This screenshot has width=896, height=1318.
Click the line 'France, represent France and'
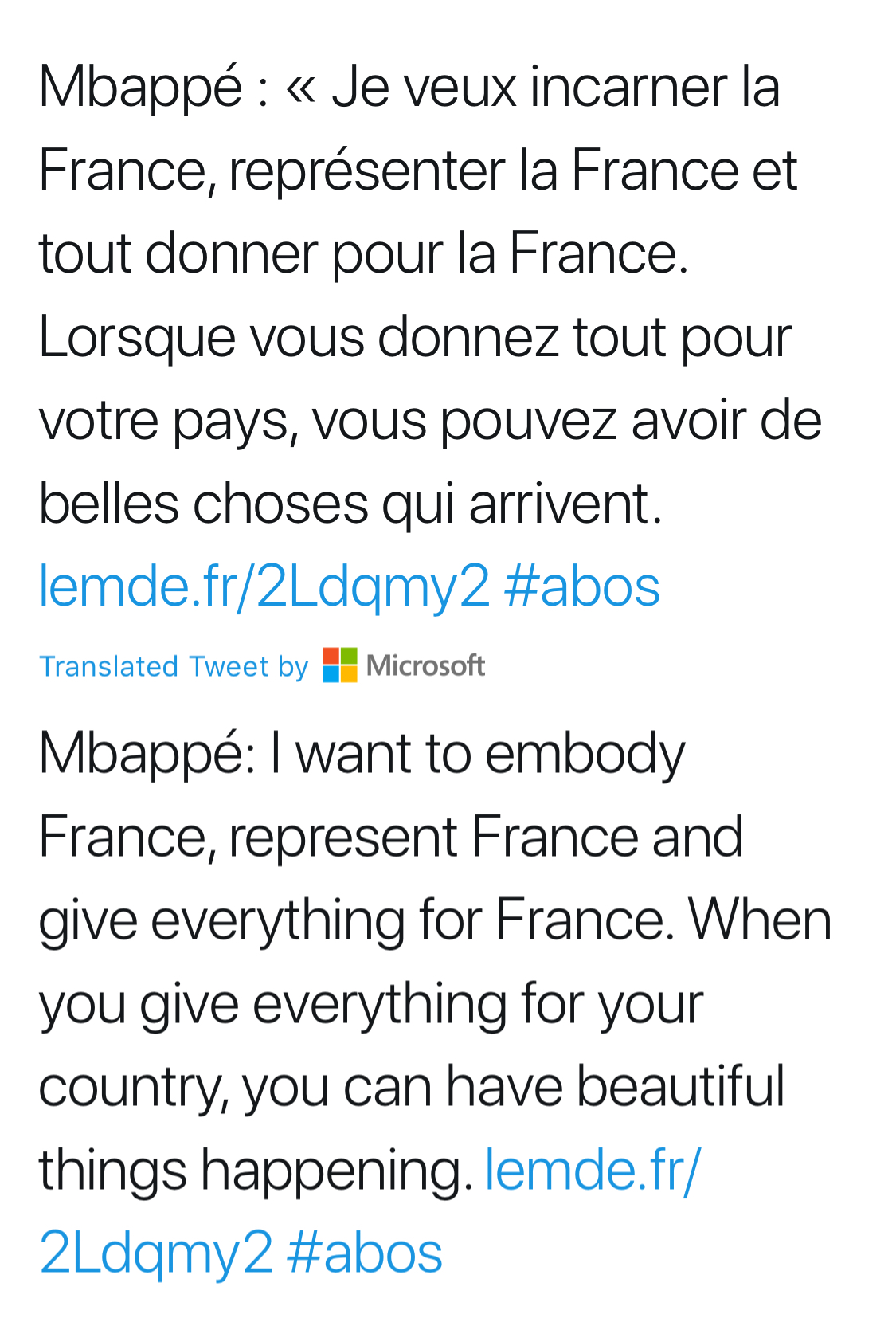pos(391,837)
